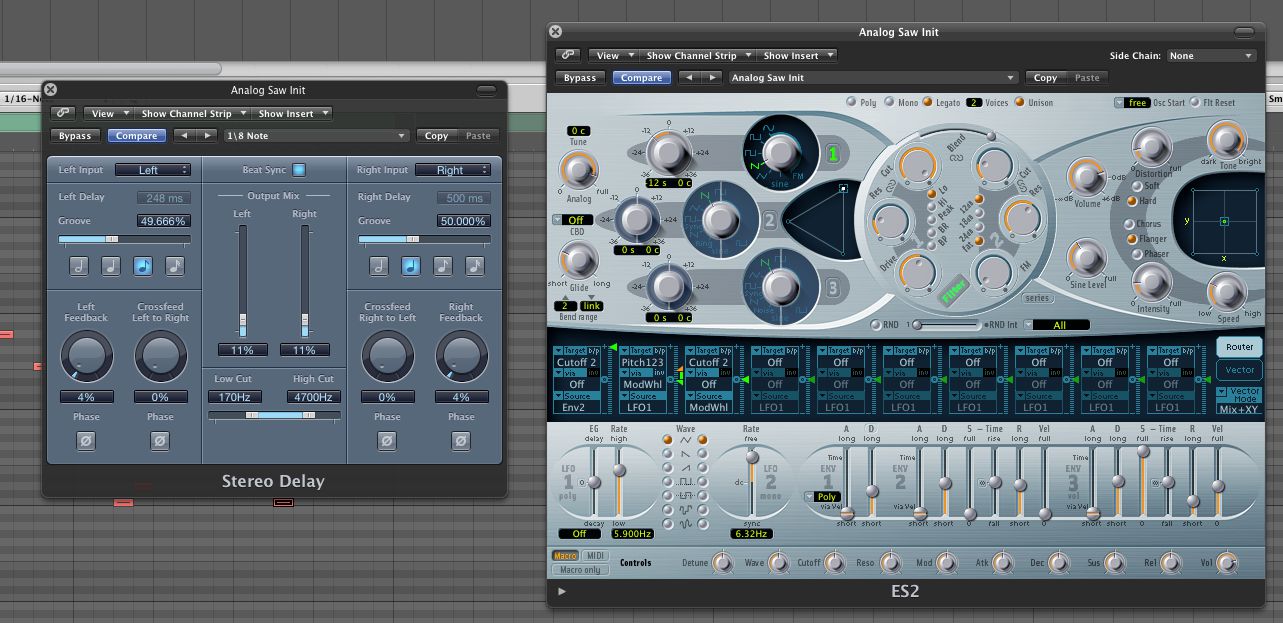Click the Left Feedback knob

tap(86, 357)
